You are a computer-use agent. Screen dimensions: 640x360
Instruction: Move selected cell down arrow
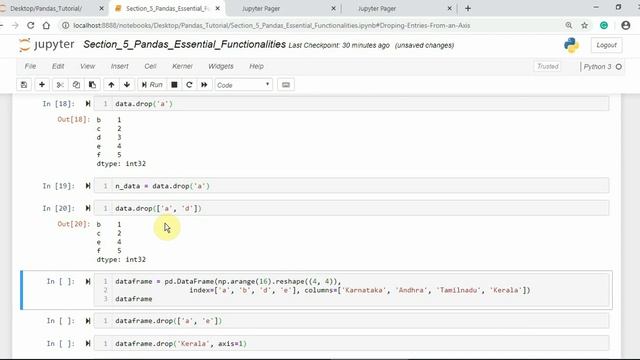[127, 85]
